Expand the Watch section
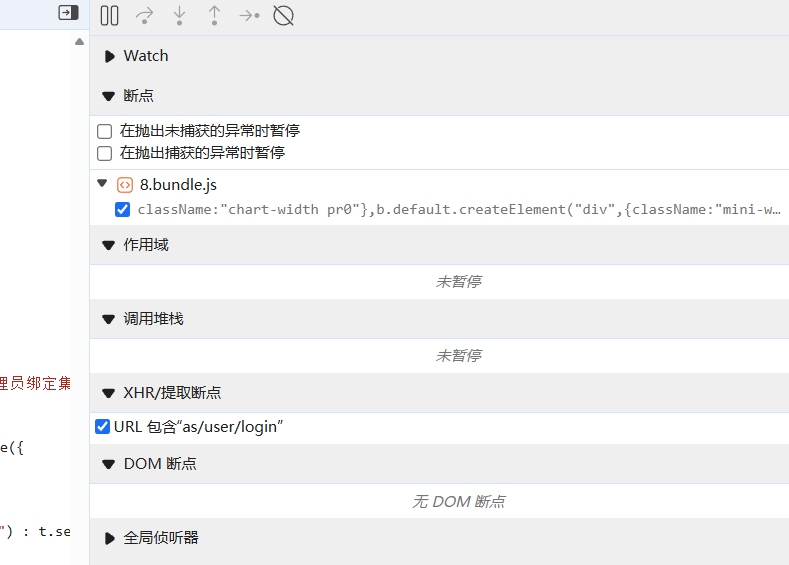The image size is (789, 565). pos(109,56)
